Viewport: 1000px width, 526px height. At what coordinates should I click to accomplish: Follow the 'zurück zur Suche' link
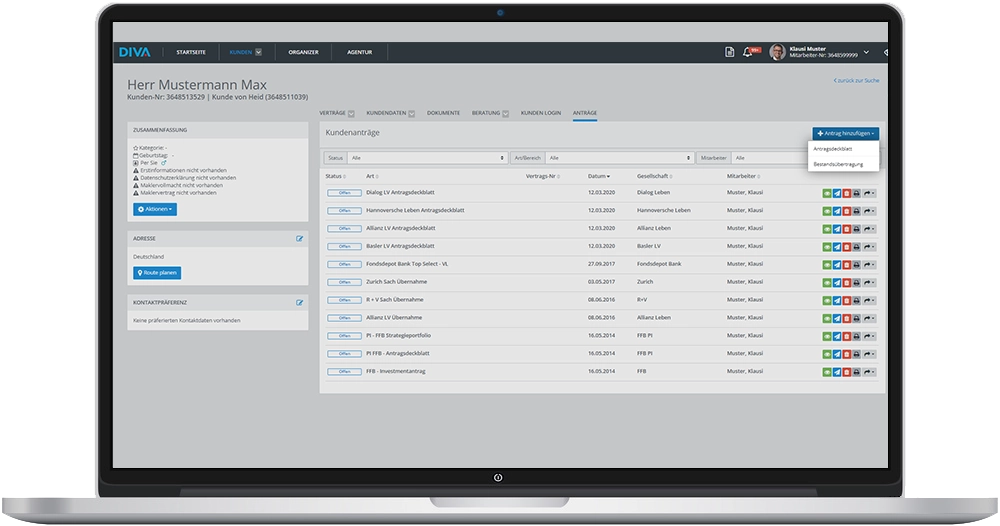[856, 80]
